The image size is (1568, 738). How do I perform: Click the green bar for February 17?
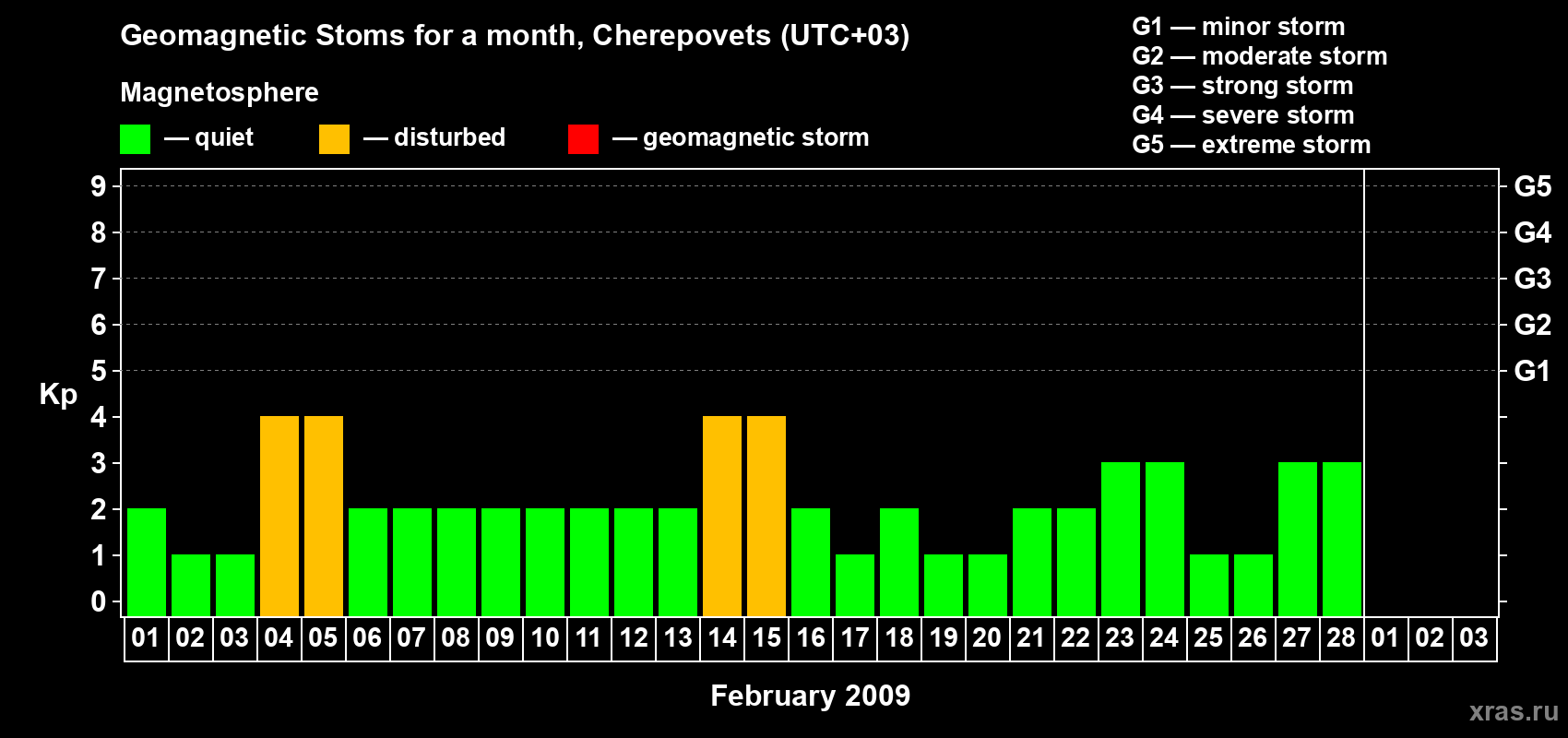[855, 585]
